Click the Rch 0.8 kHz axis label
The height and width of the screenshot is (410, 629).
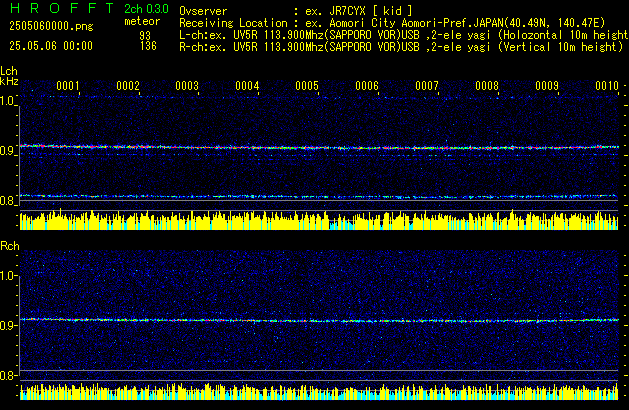[7, 376]
